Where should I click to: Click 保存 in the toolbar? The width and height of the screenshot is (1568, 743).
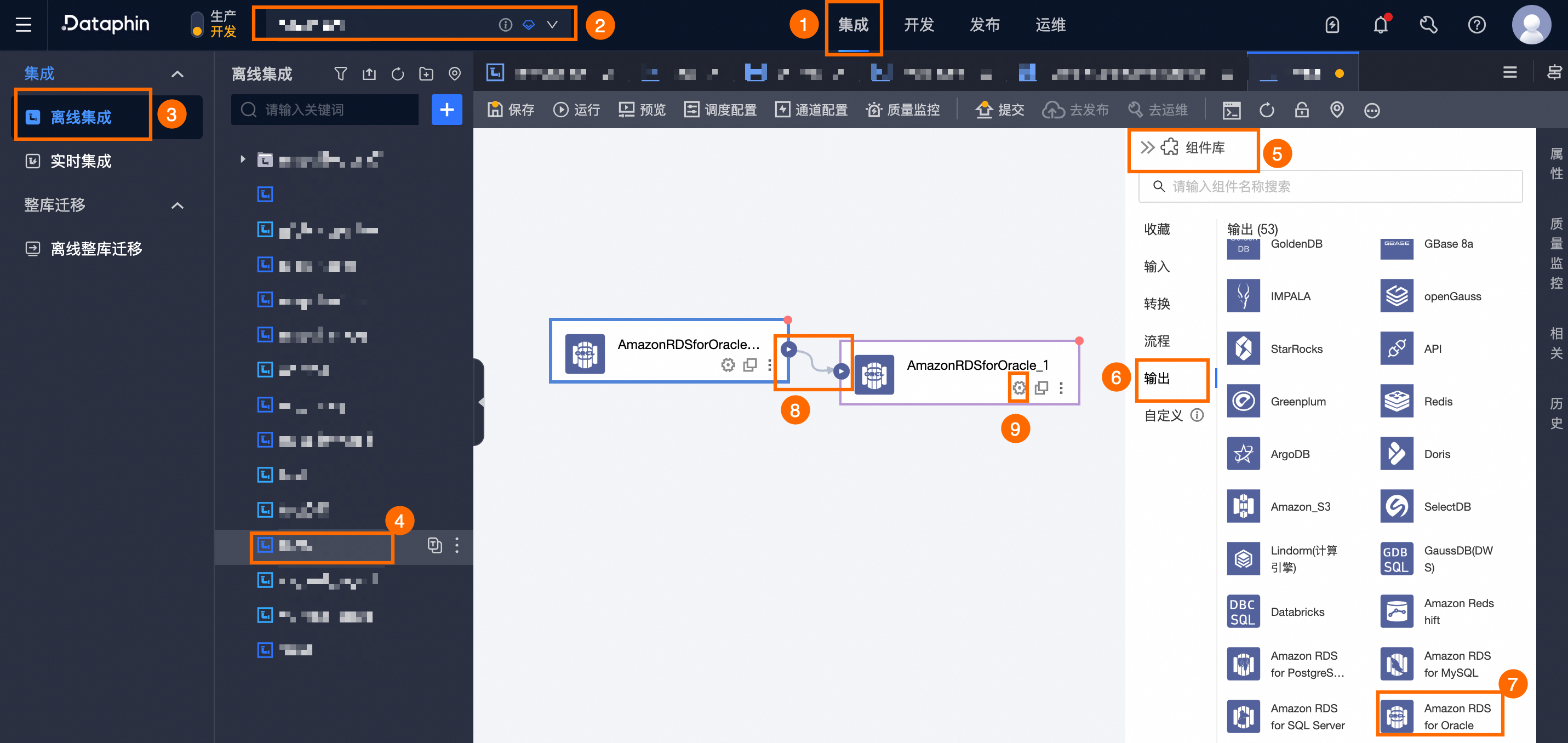[x=511, y=110]
